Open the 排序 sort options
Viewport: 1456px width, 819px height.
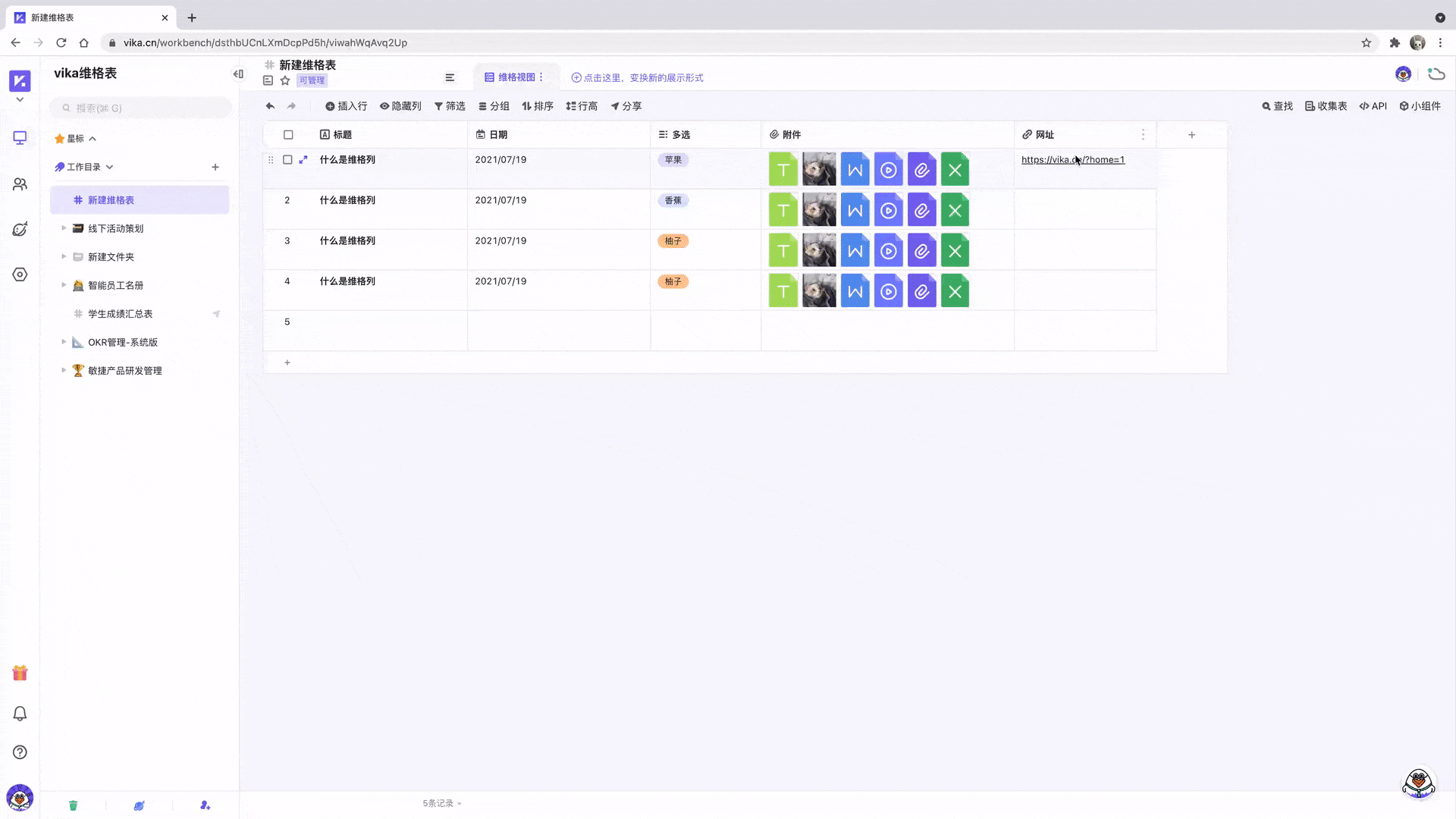(x=538, y=106)
